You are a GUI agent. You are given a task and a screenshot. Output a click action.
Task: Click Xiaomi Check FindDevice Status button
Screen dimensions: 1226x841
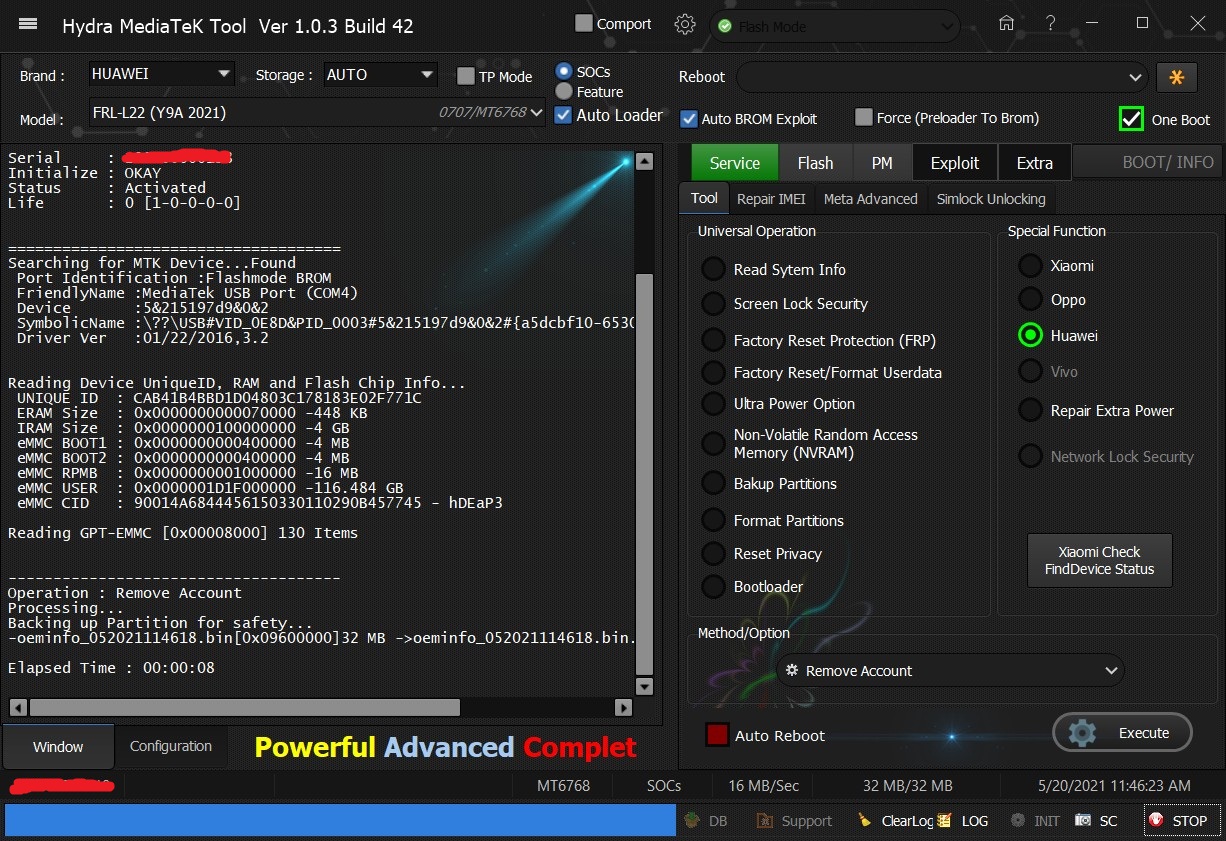click(x=1099, y=560)
